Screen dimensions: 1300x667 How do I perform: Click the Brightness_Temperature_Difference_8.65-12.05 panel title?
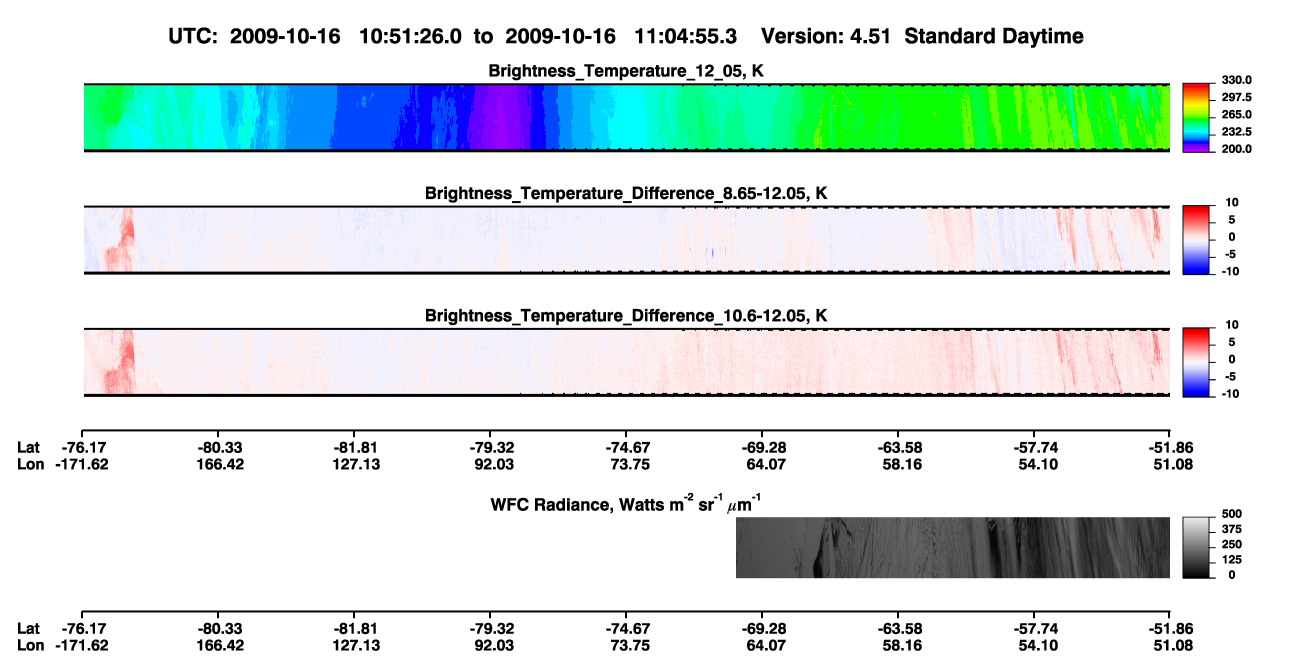[627, 193]
